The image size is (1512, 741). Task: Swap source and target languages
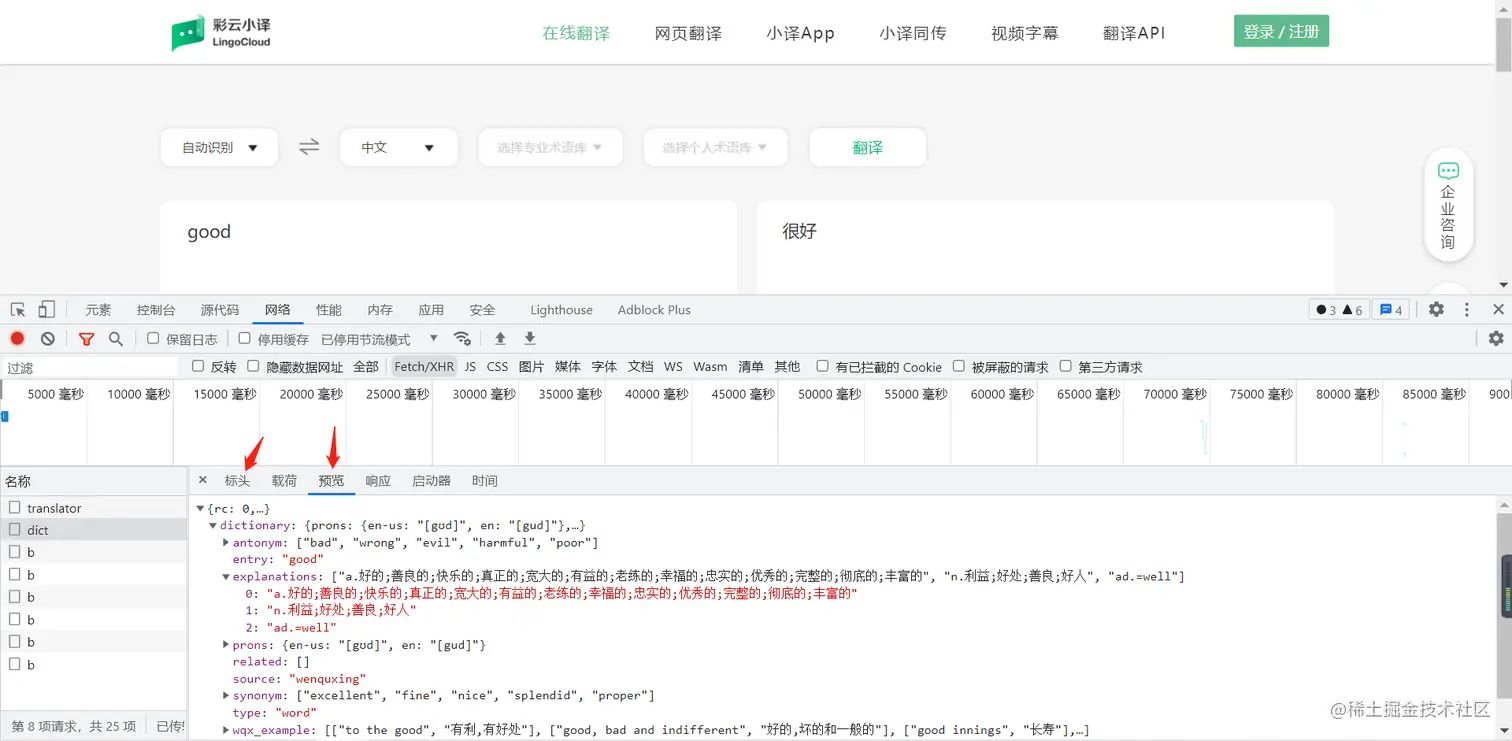pyautogui.click(x=309, y=147)
